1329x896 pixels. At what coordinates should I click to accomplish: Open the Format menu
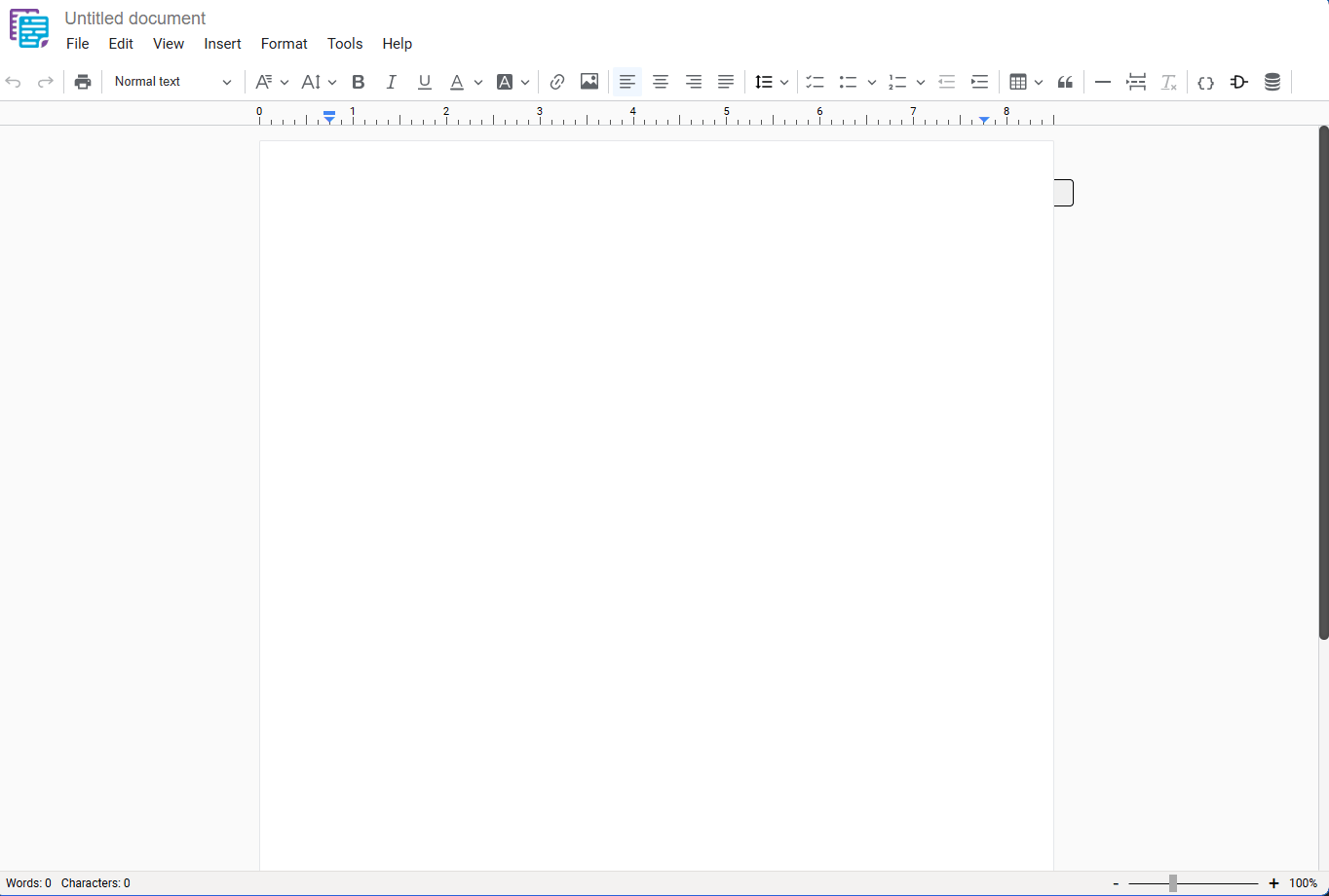point(285,44)
